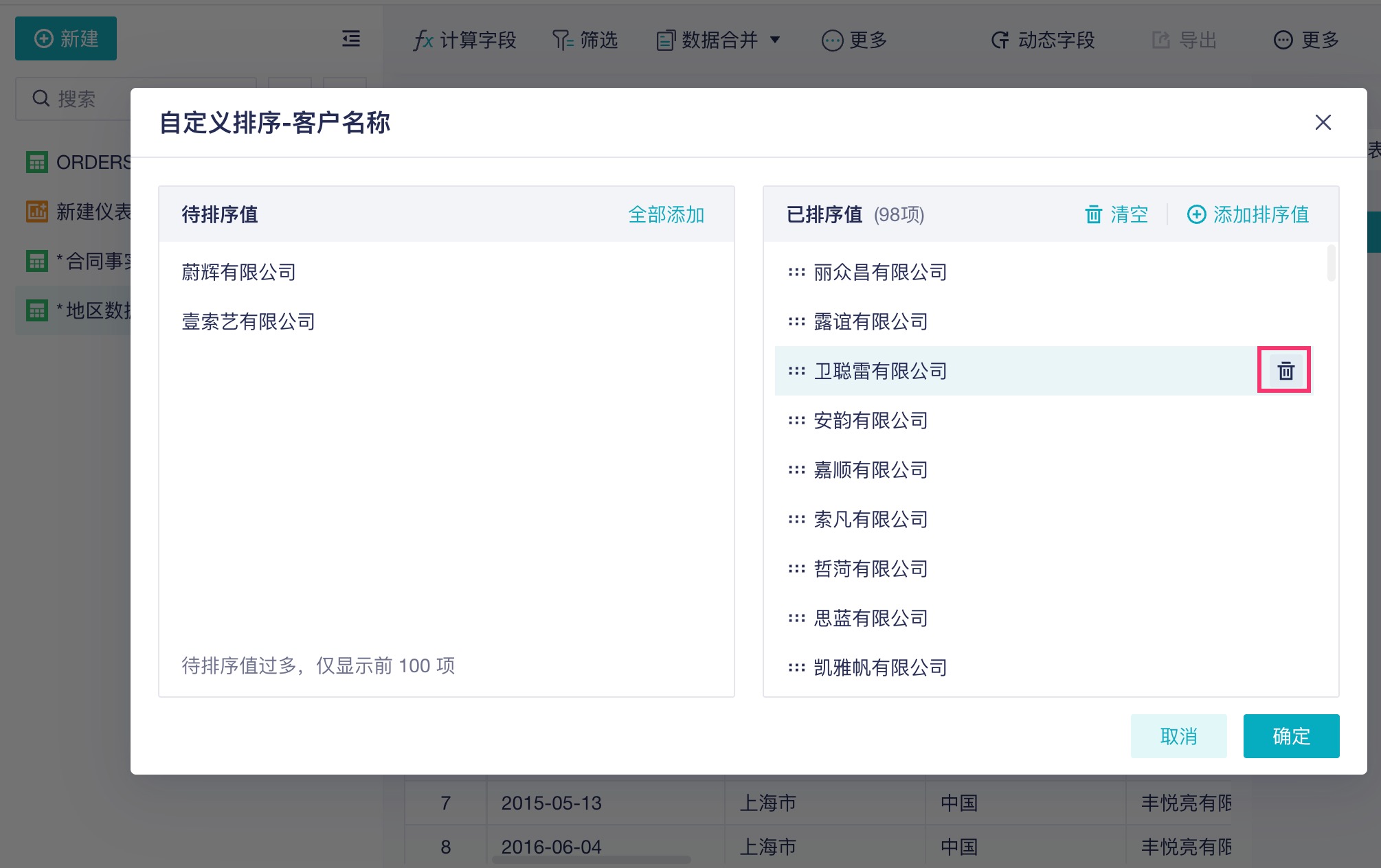Image resolution: width=1381 pixels, height=868 pixels.
Task: Collapse the sidebar with the menu icon
Action: coord(351,39)
